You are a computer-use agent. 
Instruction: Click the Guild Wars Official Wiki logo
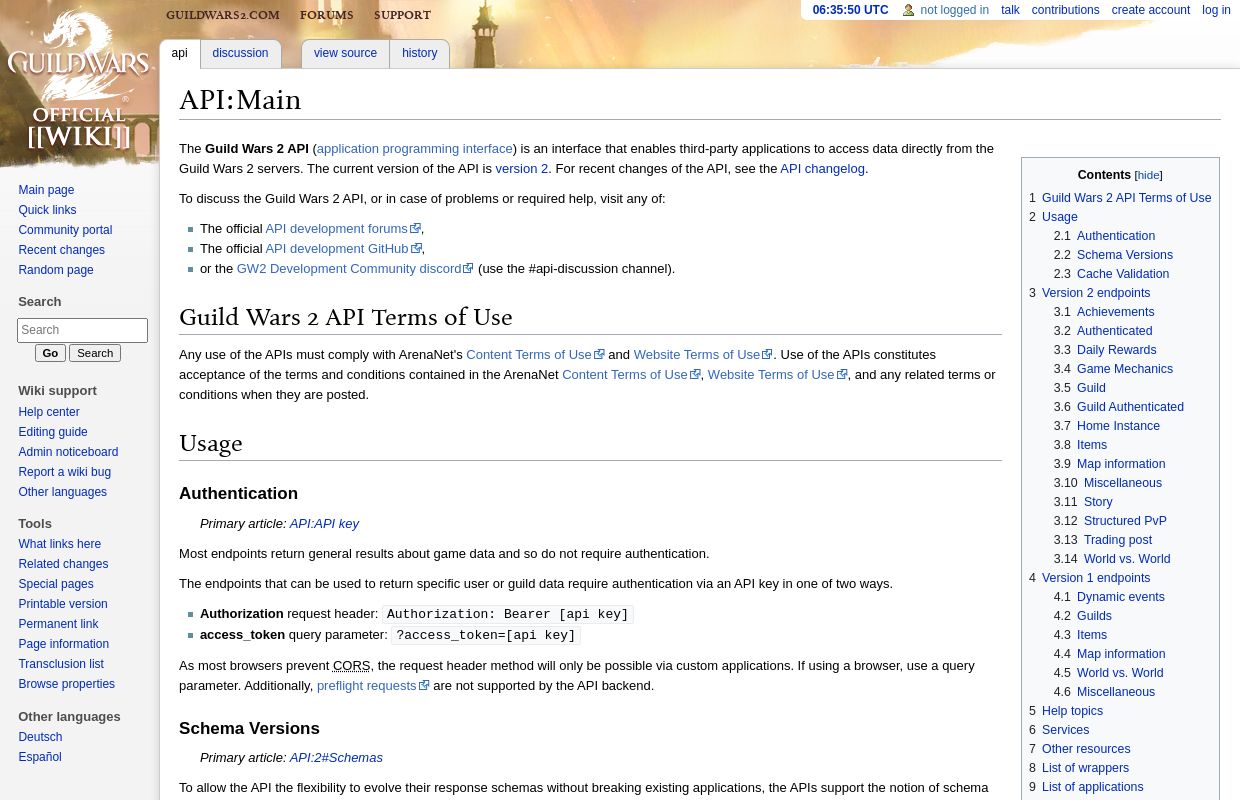point(79,83)
